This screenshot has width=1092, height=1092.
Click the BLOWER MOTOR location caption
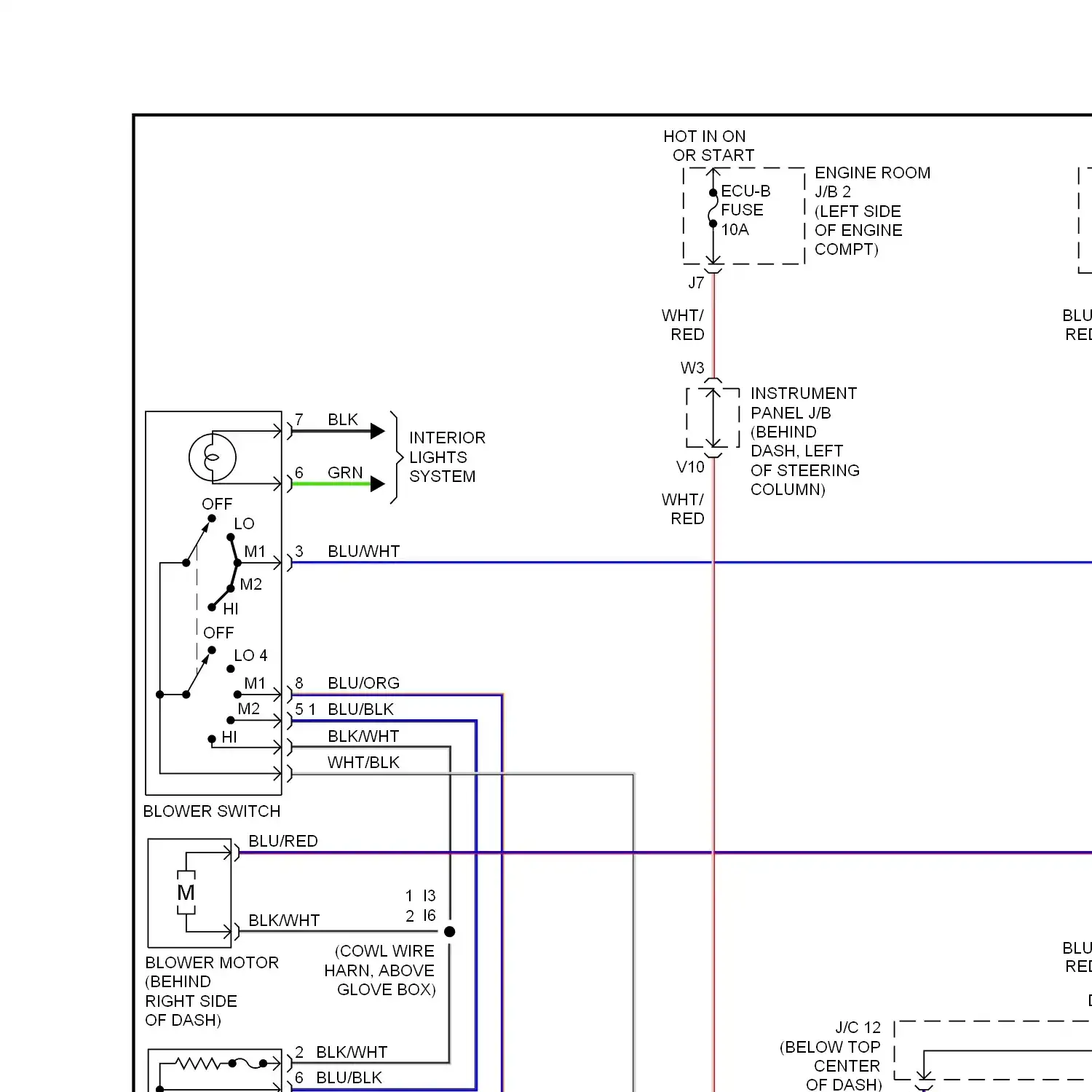coord(212,992)
